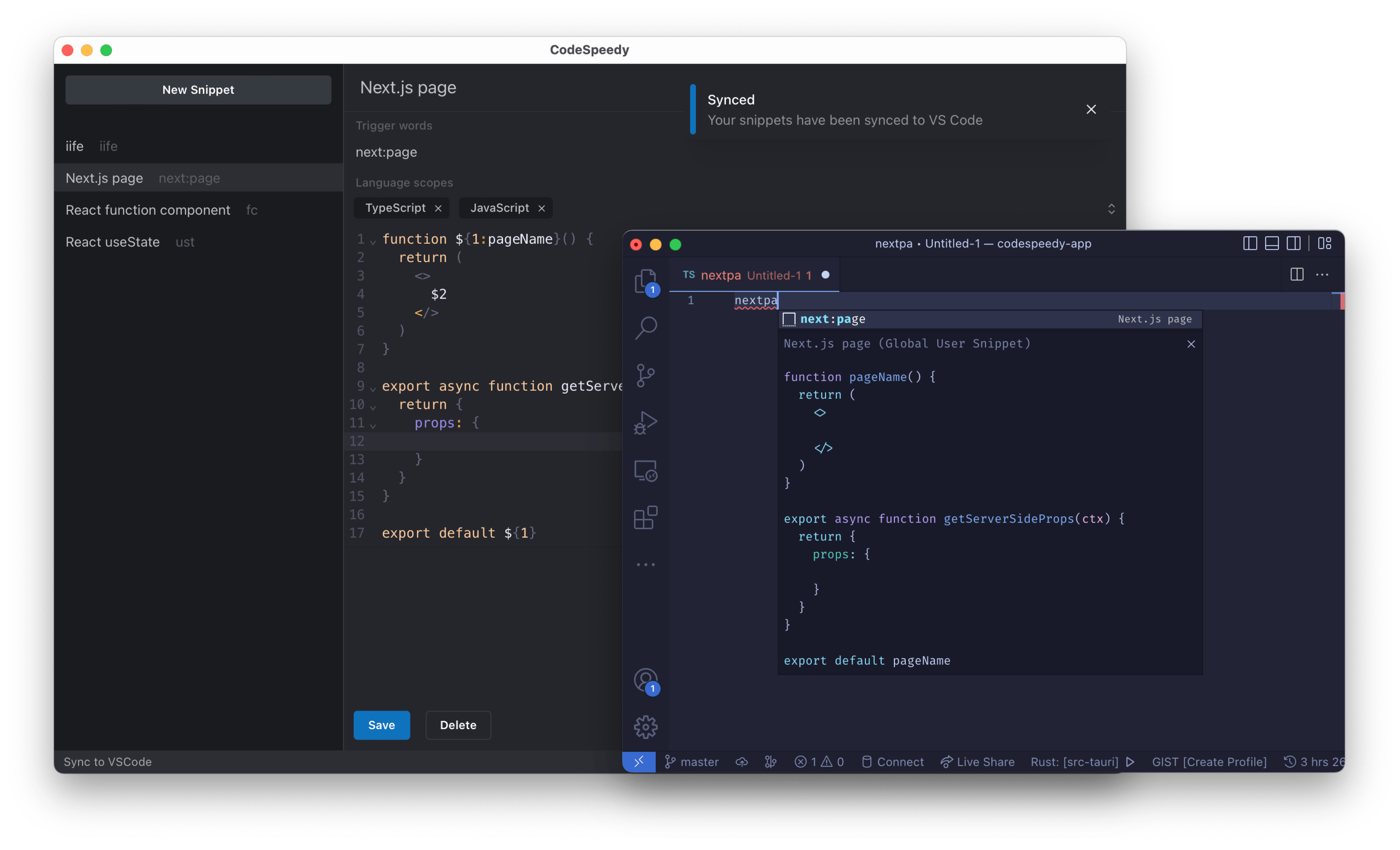Create a New Snippet
This screenshot has width=1400, height=850.
pos(198,90)
